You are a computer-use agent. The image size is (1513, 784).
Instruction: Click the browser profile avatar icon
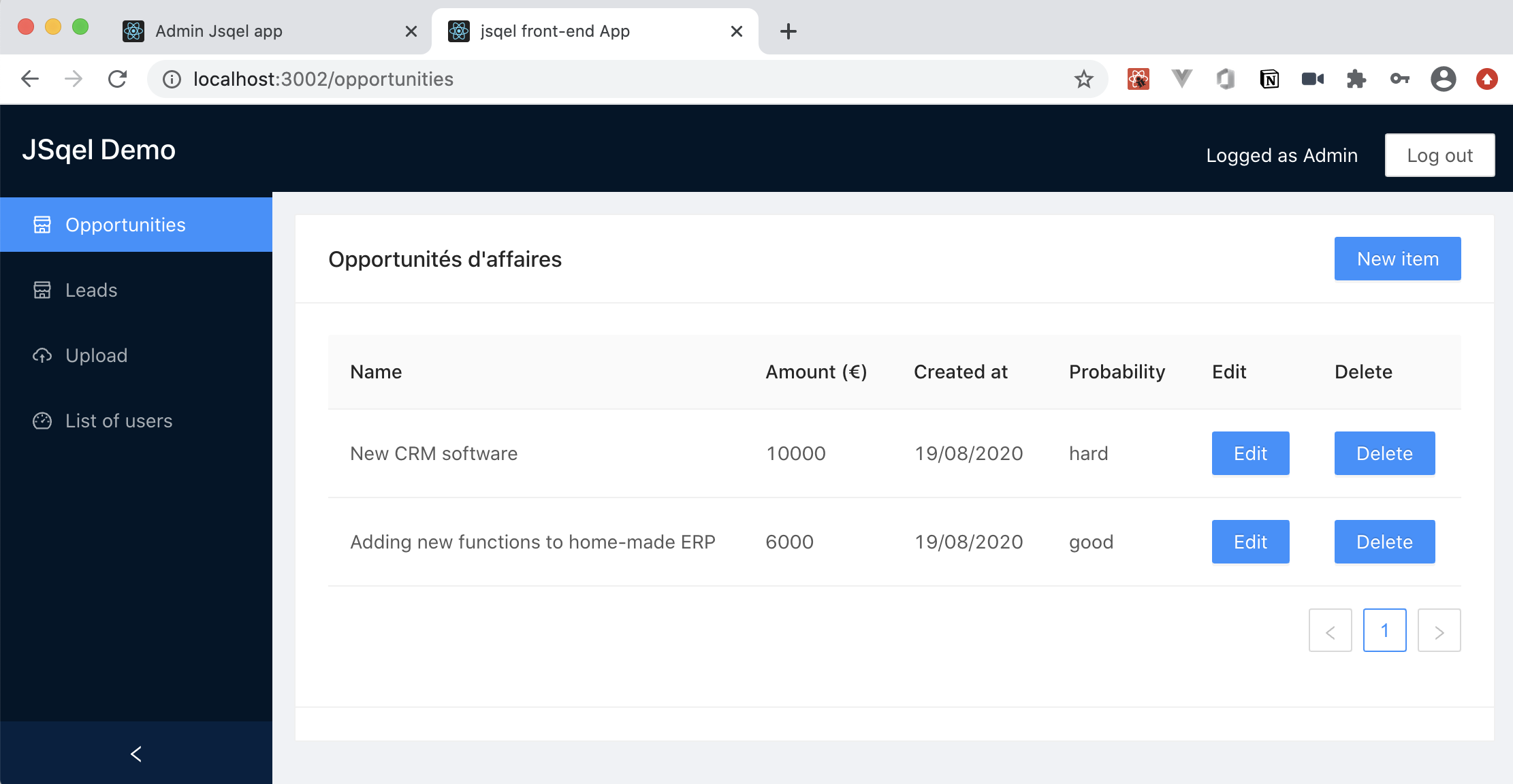click(x=1443, y=80)
